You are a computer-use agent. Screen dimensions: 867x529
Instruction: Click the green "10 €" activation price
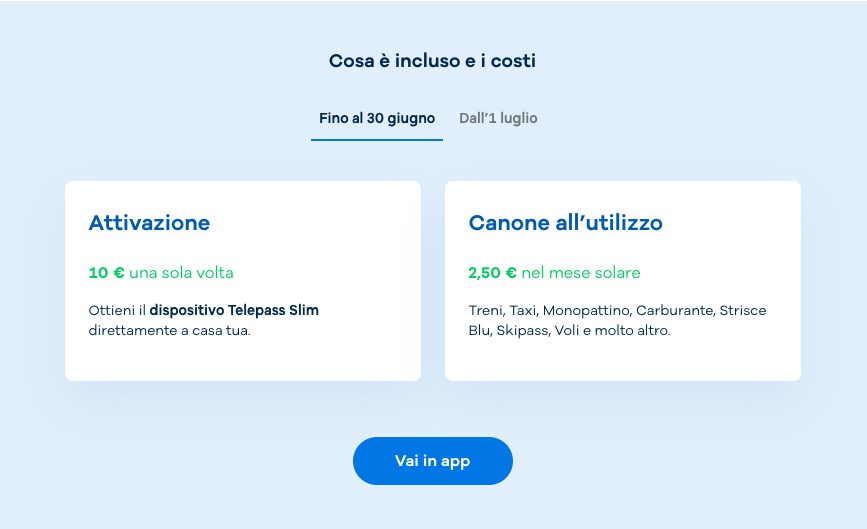click(x=106, y=273)
